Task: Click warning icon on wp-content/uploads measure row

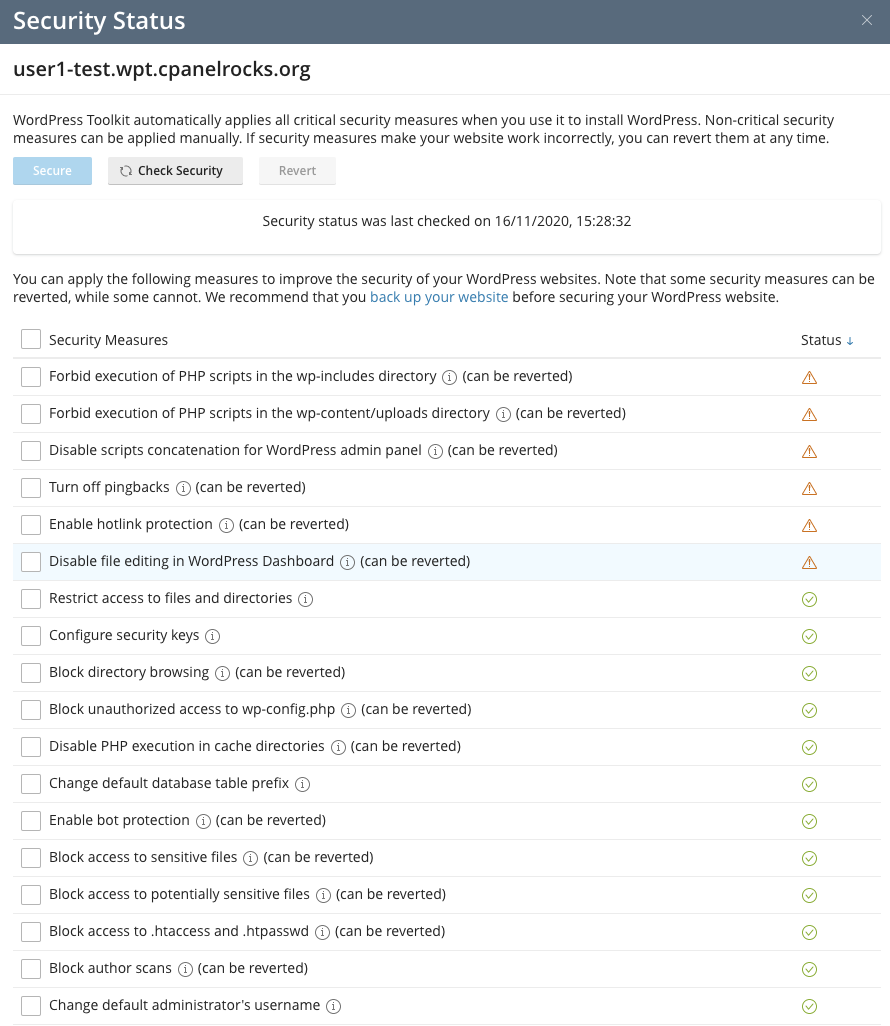Action: [x=809, y=414]
